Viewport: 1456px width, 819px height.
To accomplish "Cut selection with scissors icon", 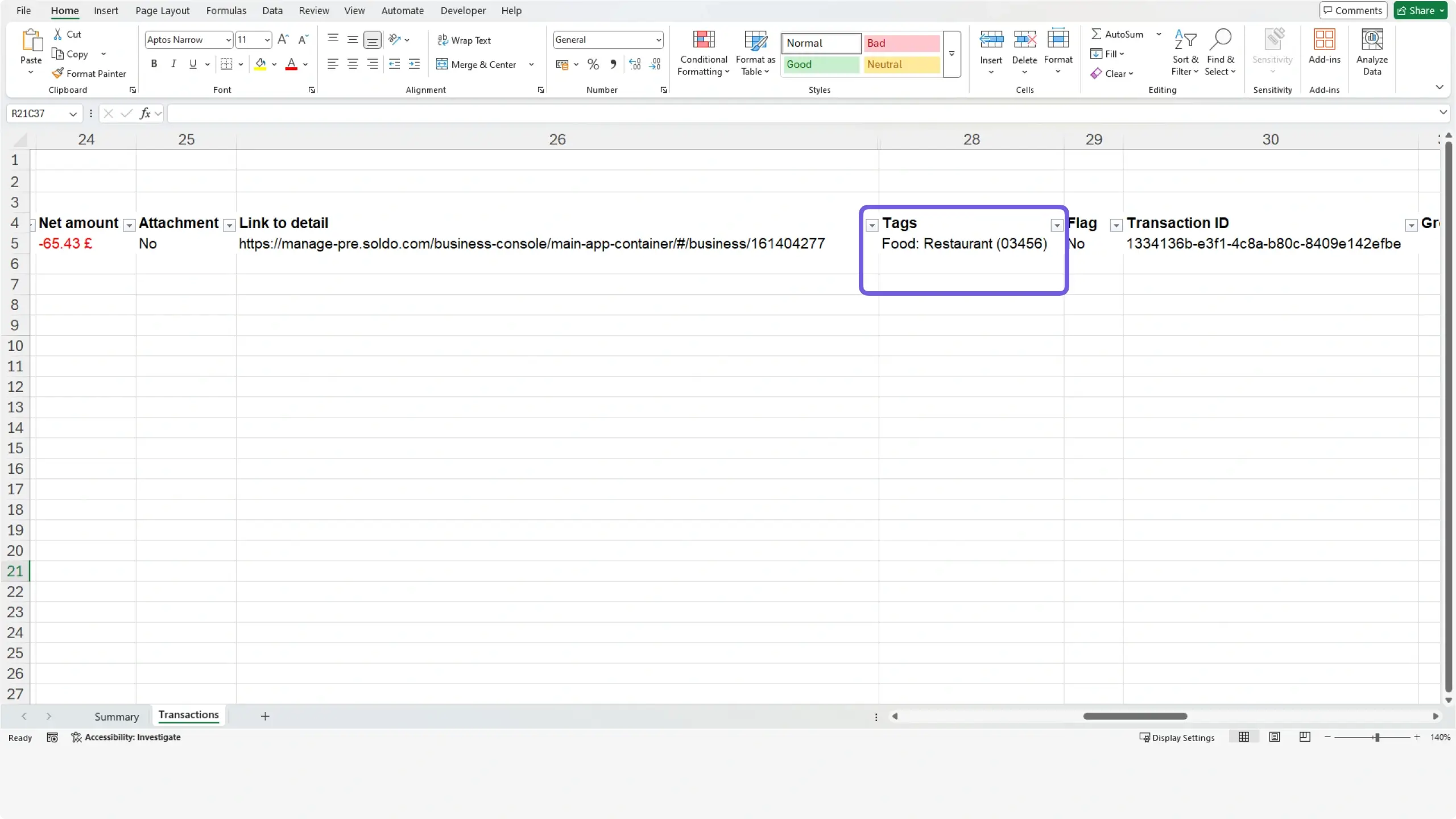I will pos(57,34).
